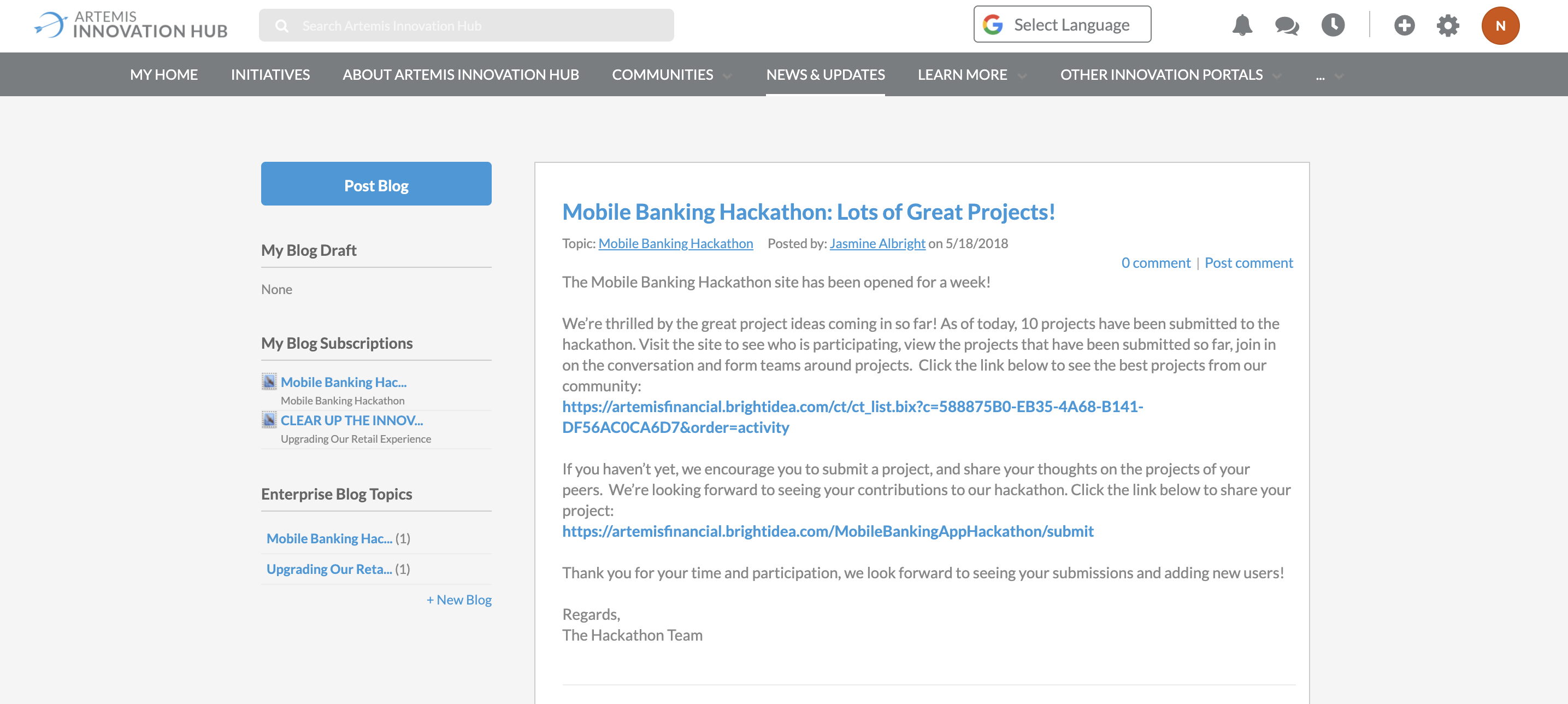Click the 'Mobile Banking Hackathon' subscription subtitle

tap(342, 401)
